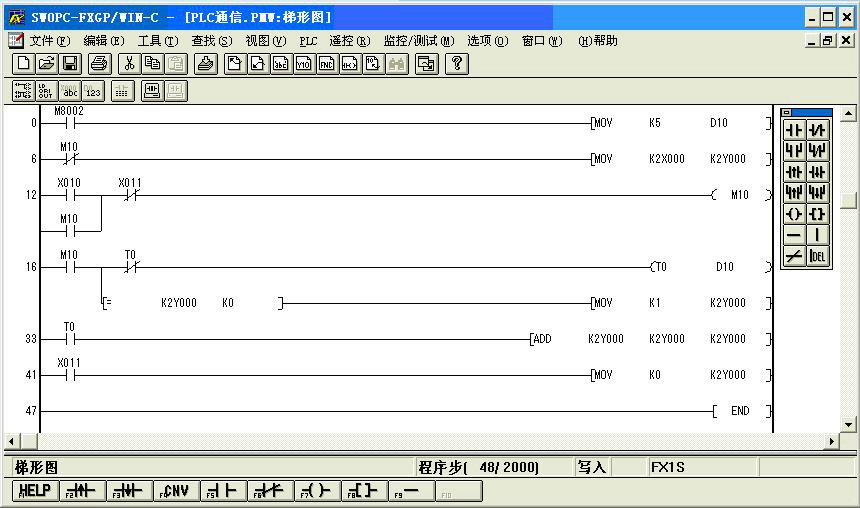The height and width of the screenshot is (508, 860).
Task: Toggle the ladder diagram view button
Action: coord(22,91)
